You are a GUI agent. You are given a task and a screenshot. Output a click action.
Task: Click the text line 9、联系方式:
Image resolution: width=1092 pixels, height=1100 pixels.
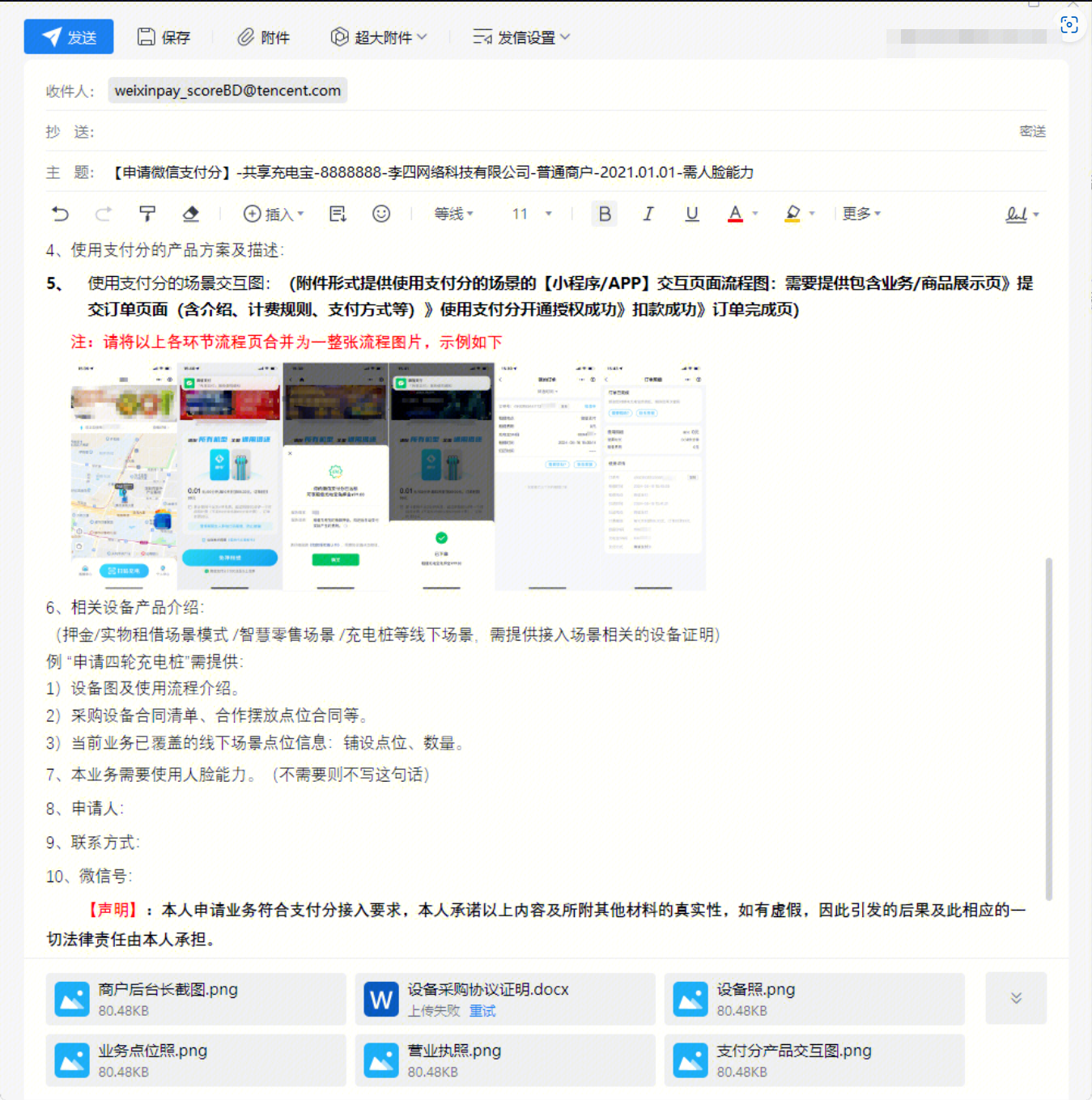coord(93,843)
